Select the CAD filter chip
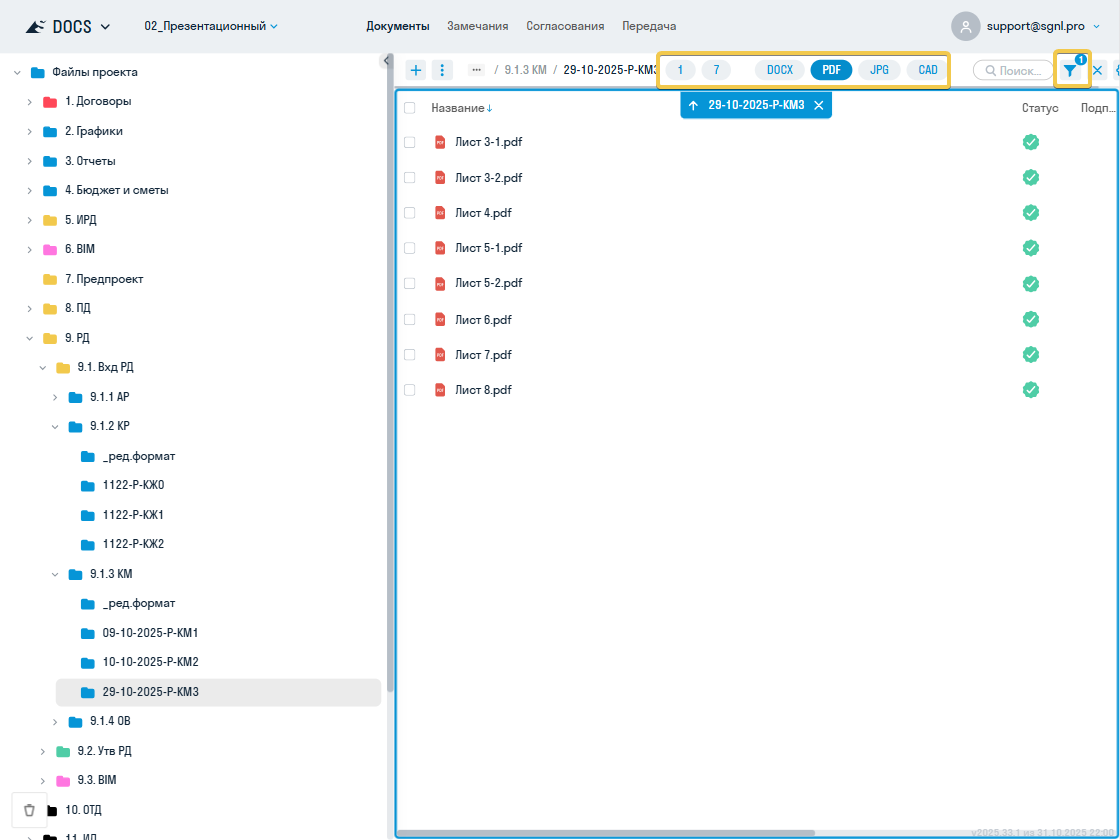The height and width of the screenshot is (840, 1120). coord(928,70)
